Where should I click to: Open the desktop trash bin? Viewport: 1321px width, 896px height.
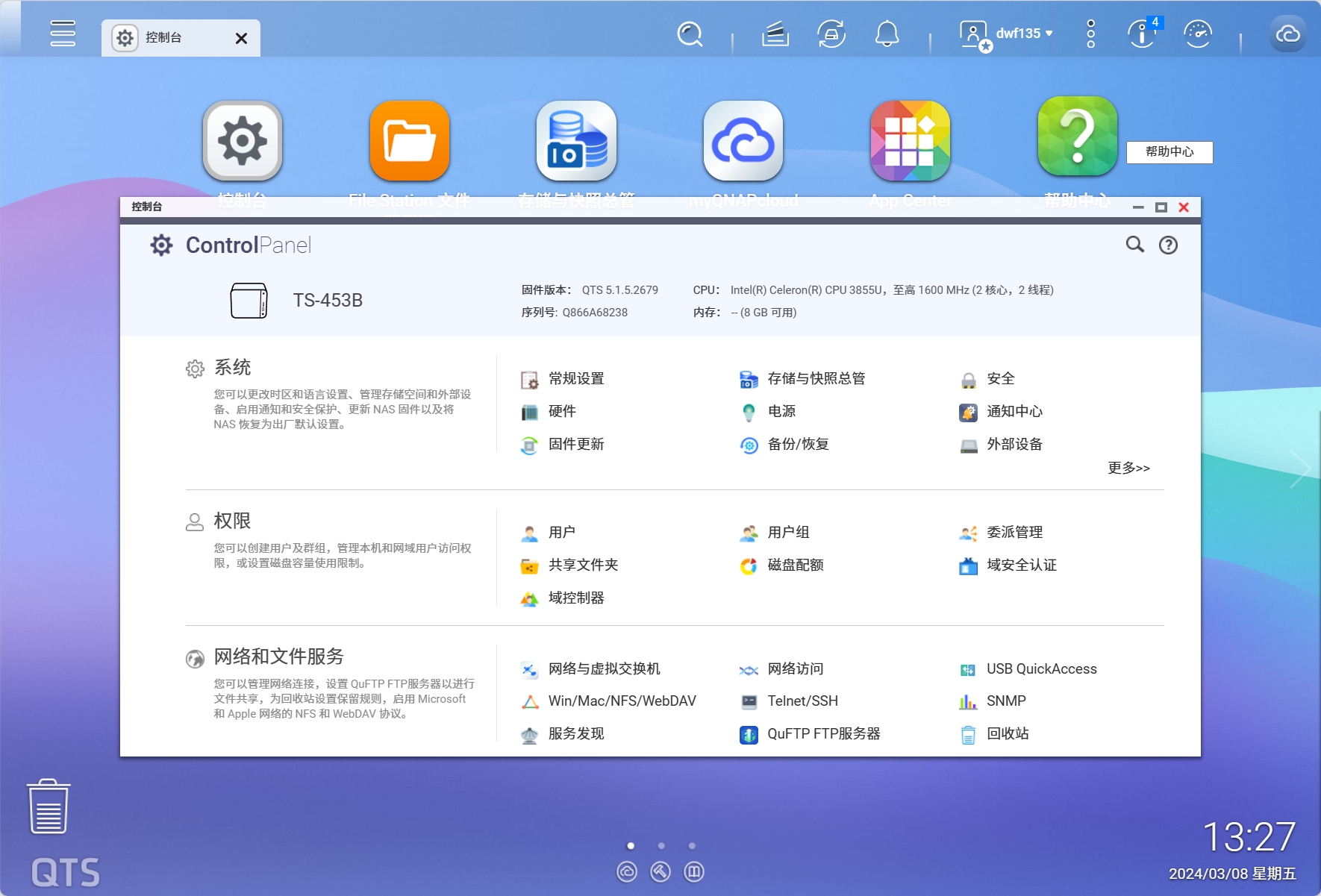[49, 806]
